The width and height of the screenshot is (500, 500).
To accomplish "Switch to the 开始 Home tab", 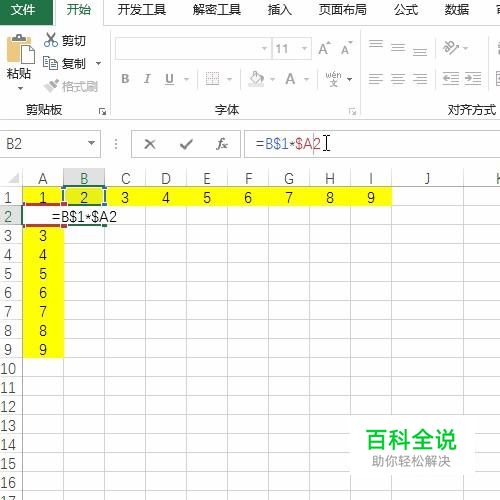I will tap(79, 10).
